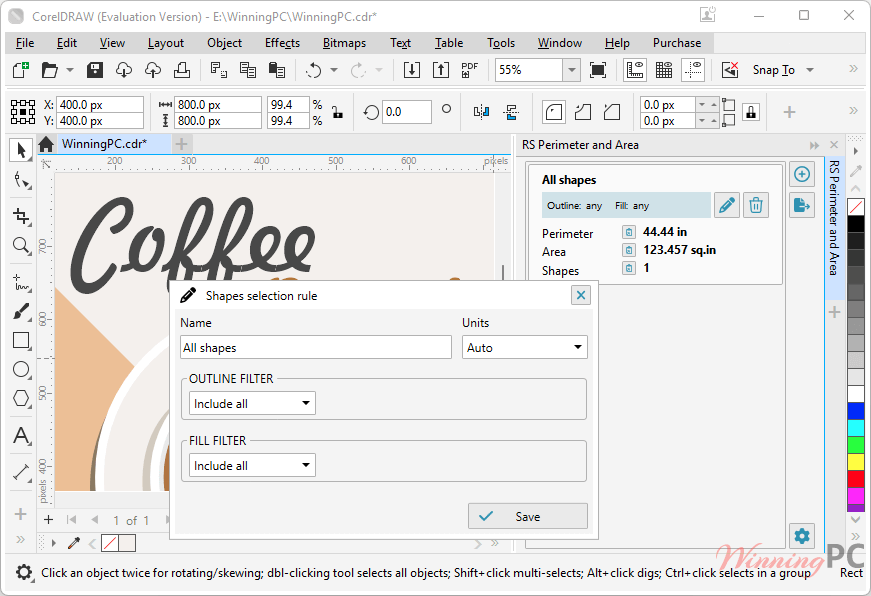Select the round corner option
Screen dimensions: 871x596
(554, 112)
